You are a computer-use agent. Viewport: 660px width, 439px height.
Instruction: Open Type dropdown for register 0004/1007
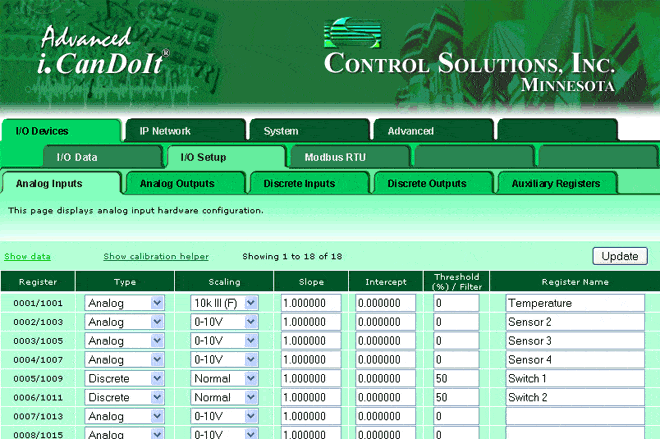click(124, 360)
